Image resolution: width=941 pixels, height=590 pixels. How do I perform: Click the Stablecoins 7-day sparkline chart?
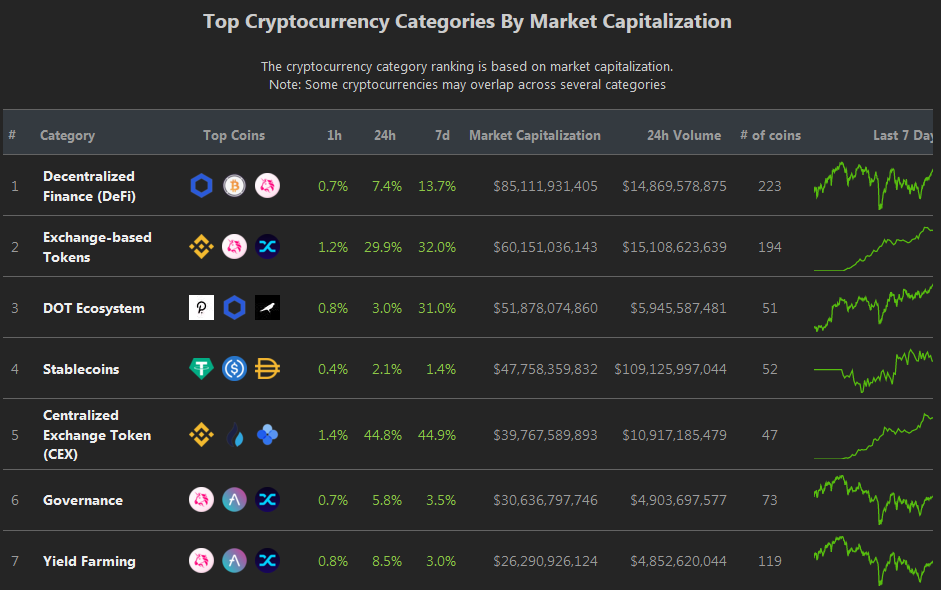(873, 370)
